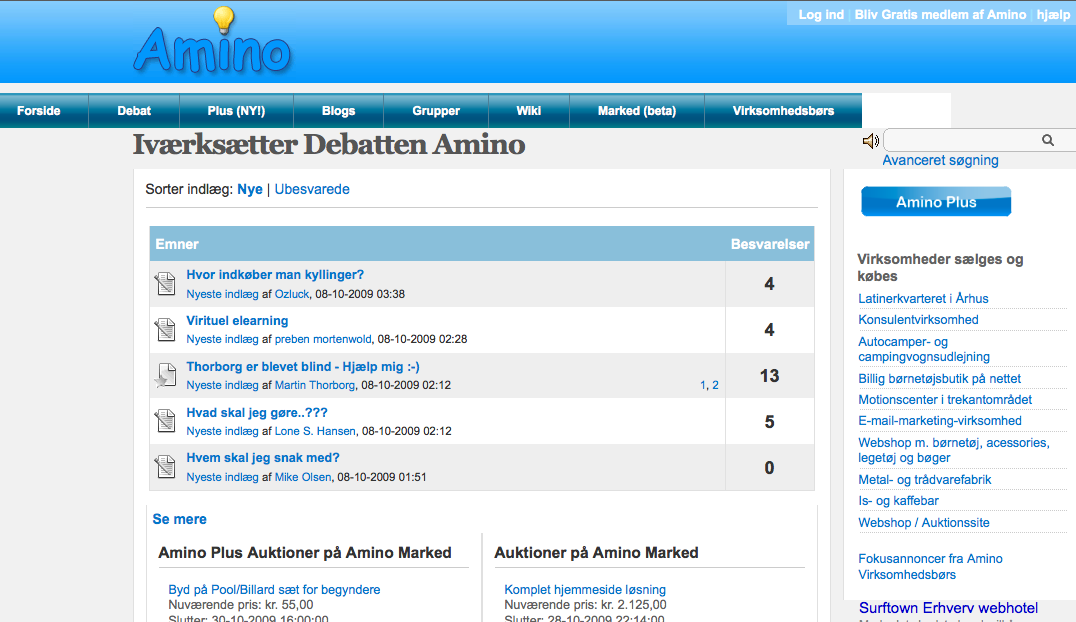Image resolution: width=1076 pixels, height=622 pixels.
Task: Open the Debat menu tab
Action: pos(134,111)
